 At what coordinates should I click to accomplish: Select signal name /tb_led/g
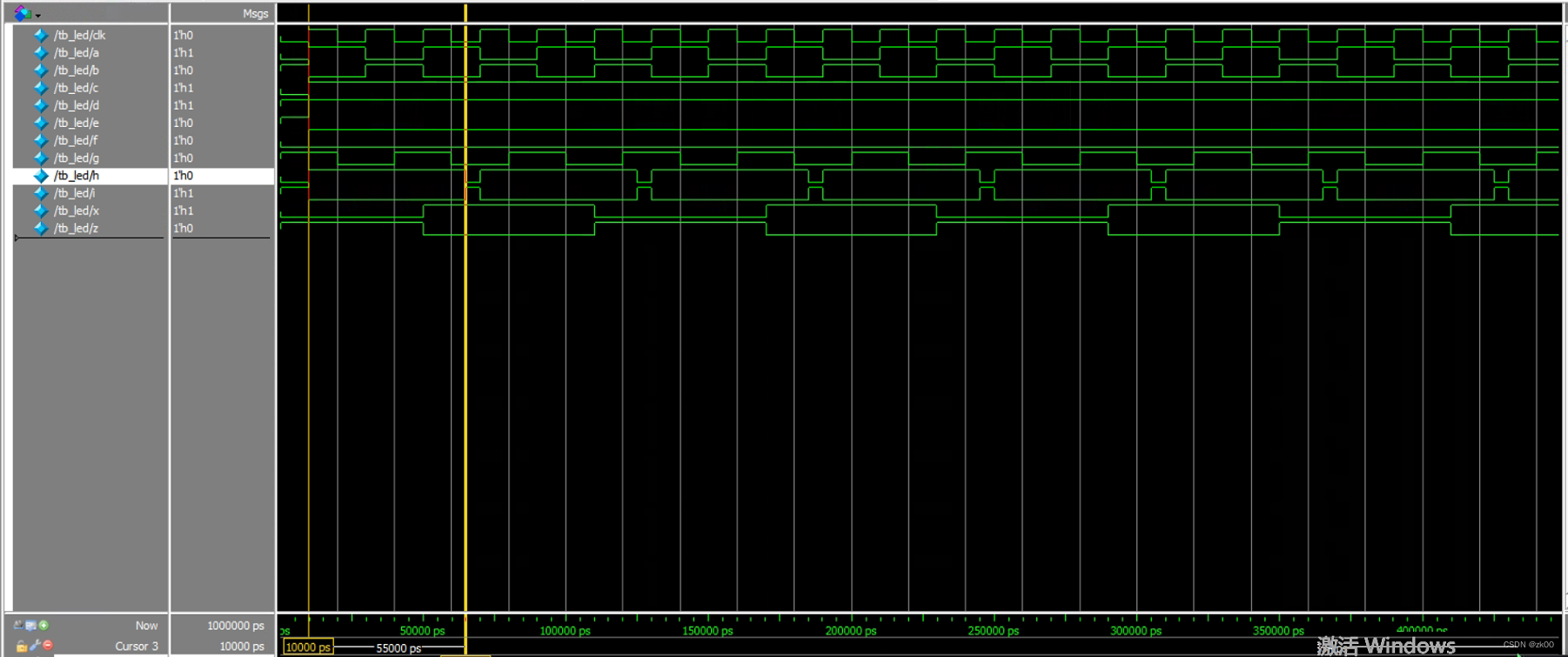(77, 158)
